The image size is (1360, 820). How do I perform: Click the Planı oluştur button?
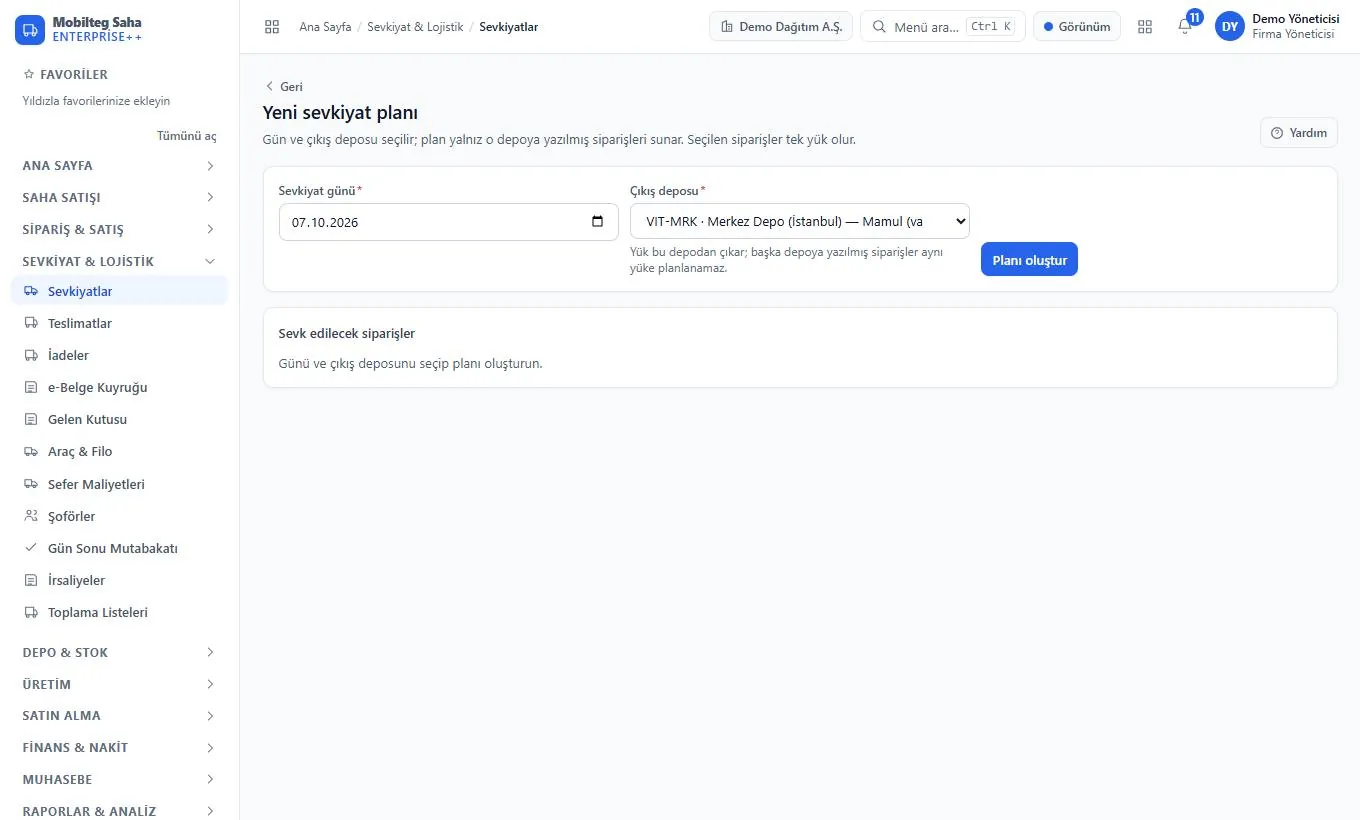(1029, 260)
